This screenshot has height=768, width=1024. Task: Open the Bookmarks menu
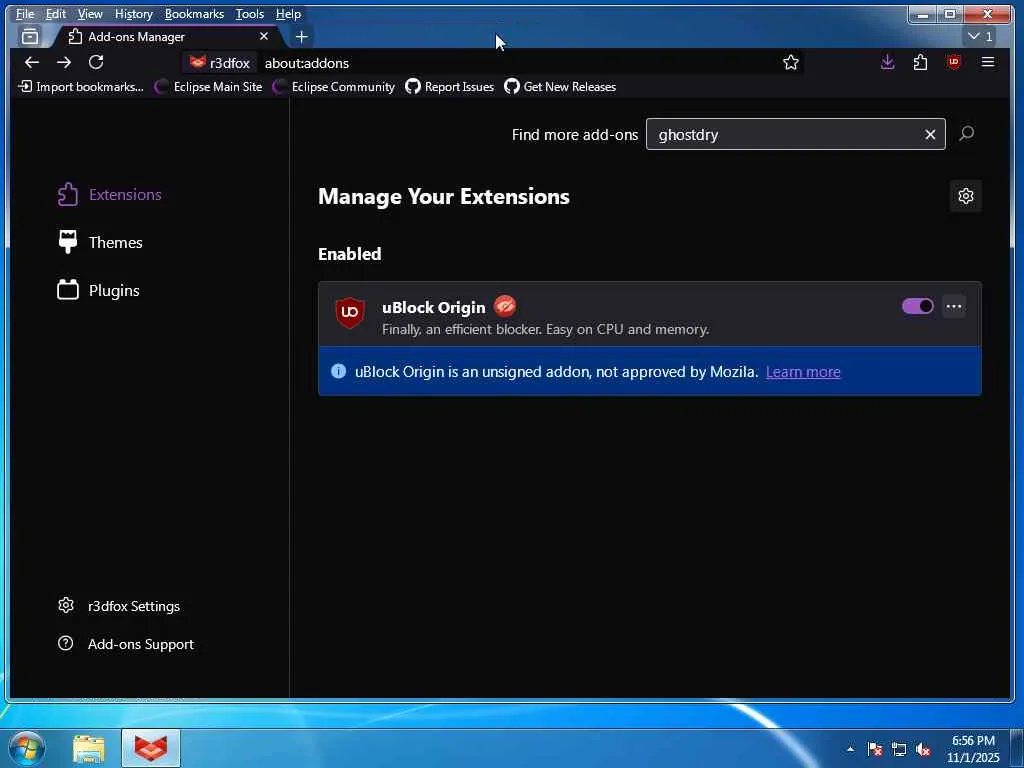click(x=194, y=14)
